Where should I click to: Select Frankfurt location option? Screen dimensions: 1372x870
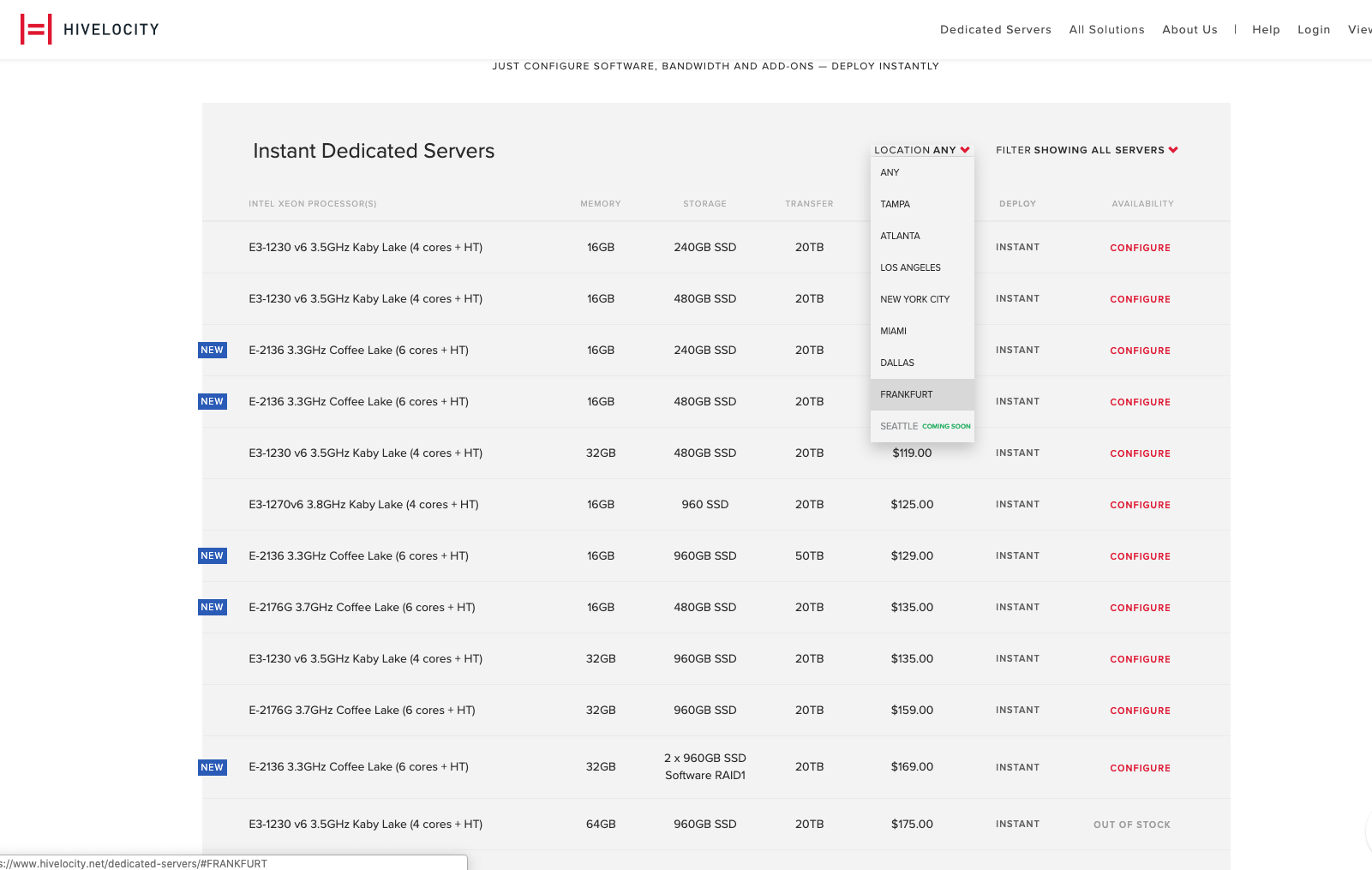922,394
